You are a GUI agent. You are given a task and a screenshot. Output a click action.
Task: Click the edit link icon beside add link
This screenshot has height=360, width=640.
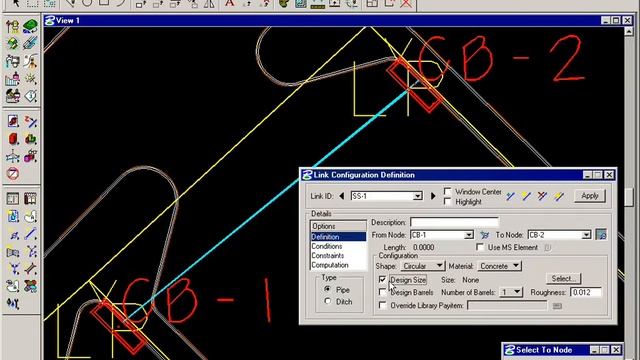[x=526, y=196]
